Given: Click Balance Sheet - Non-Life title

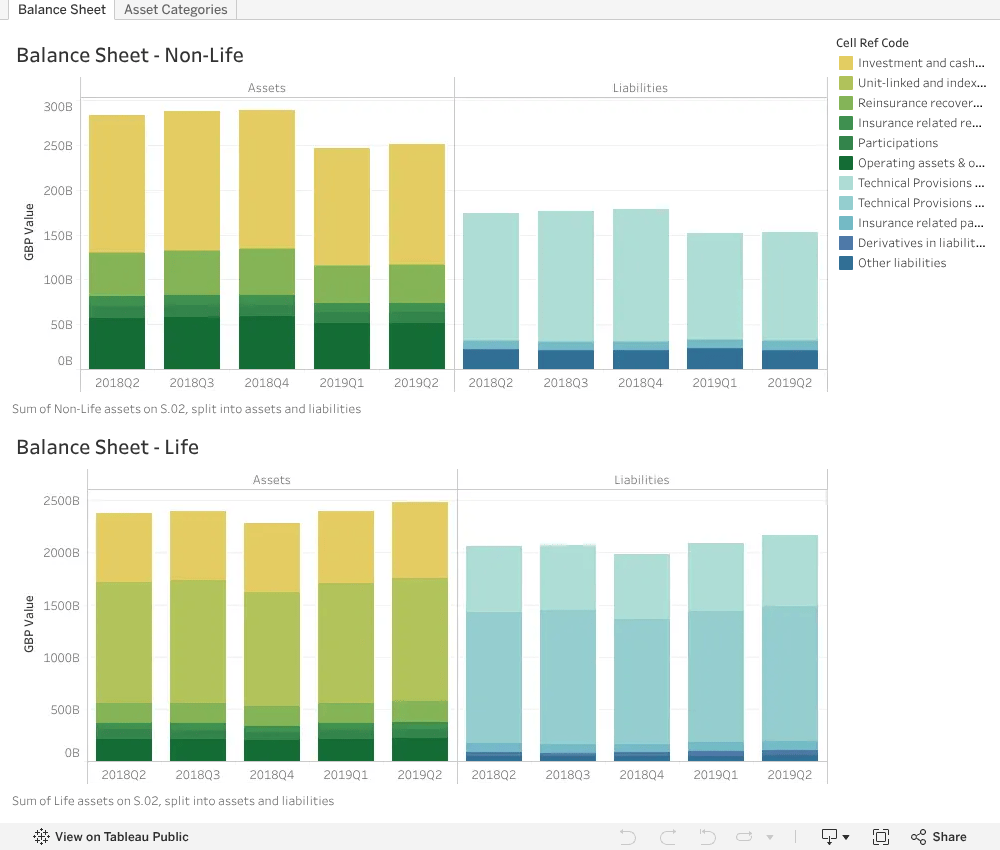Looking at the screenshot, I should click(129, 55).
